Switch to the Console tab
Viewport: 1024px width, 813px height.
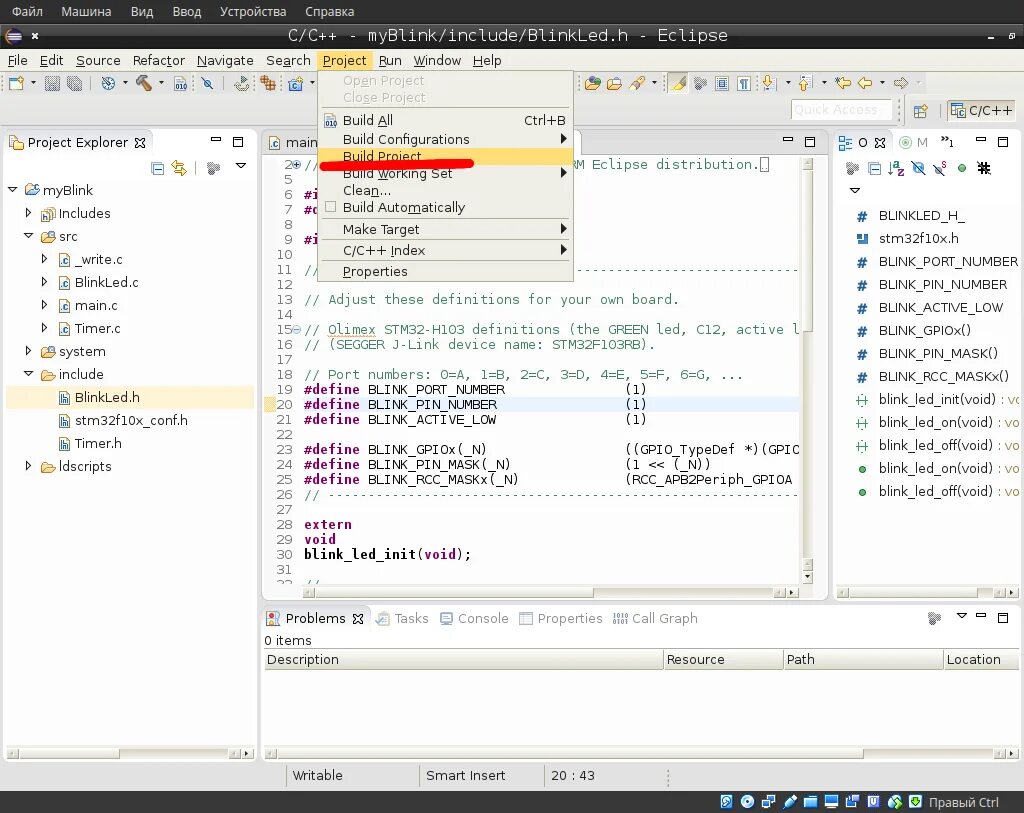pos(474,618)
